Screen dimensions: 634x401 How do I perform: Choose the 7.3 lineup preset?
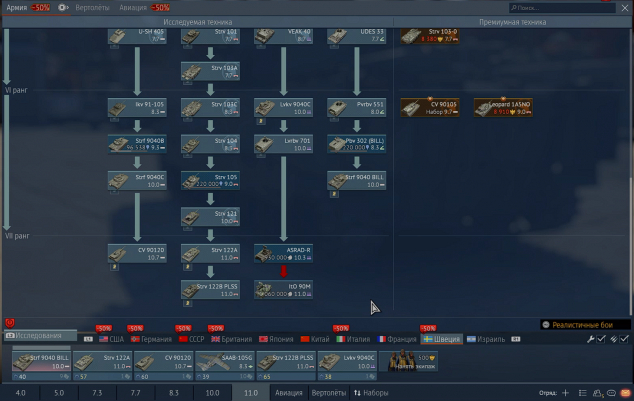coord(97,393)
